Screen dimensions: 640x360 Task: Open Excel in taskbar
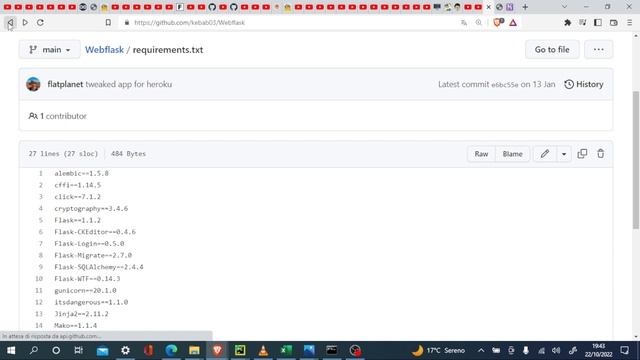point(286,351)
